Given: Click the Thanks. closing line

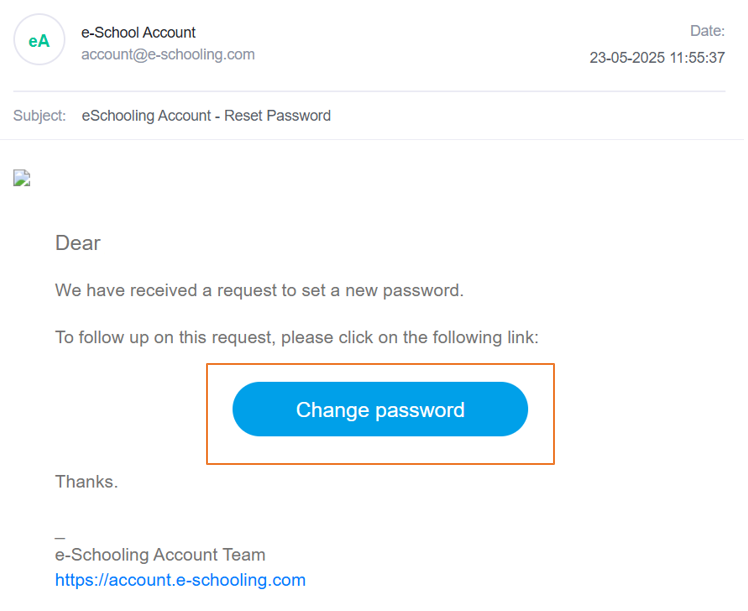Looking at the screenshot, I should [x=86, y=482].
